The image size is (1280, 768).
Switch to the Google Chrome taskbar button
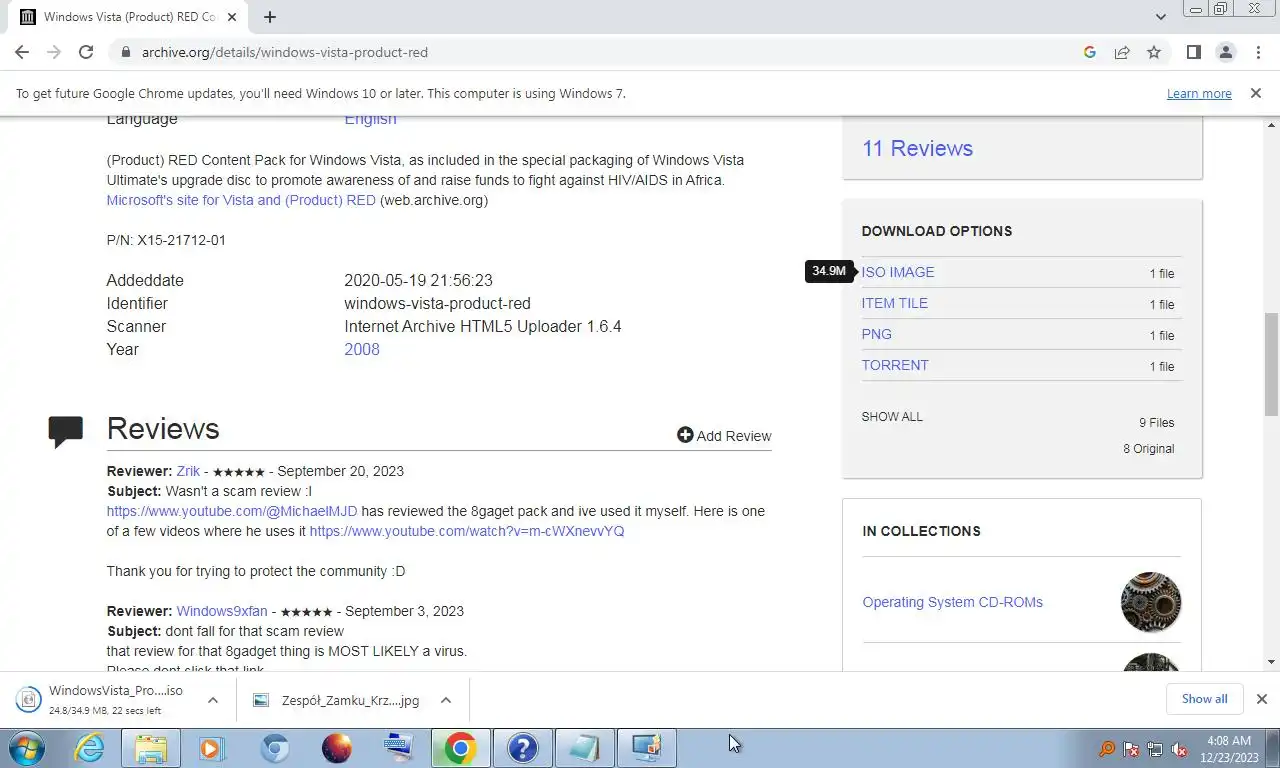460,748
